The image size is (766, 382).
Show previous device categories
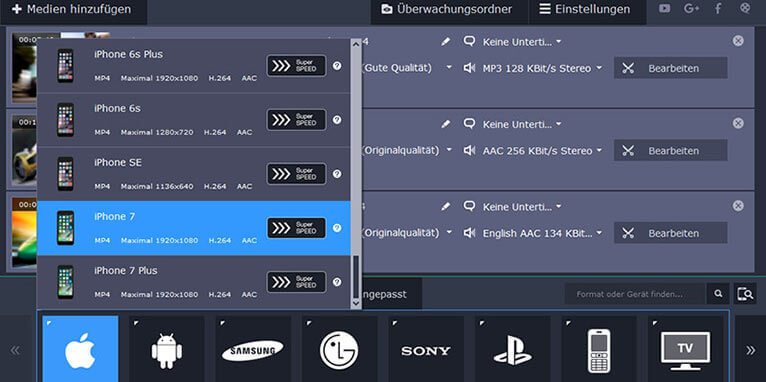[15, 350]
